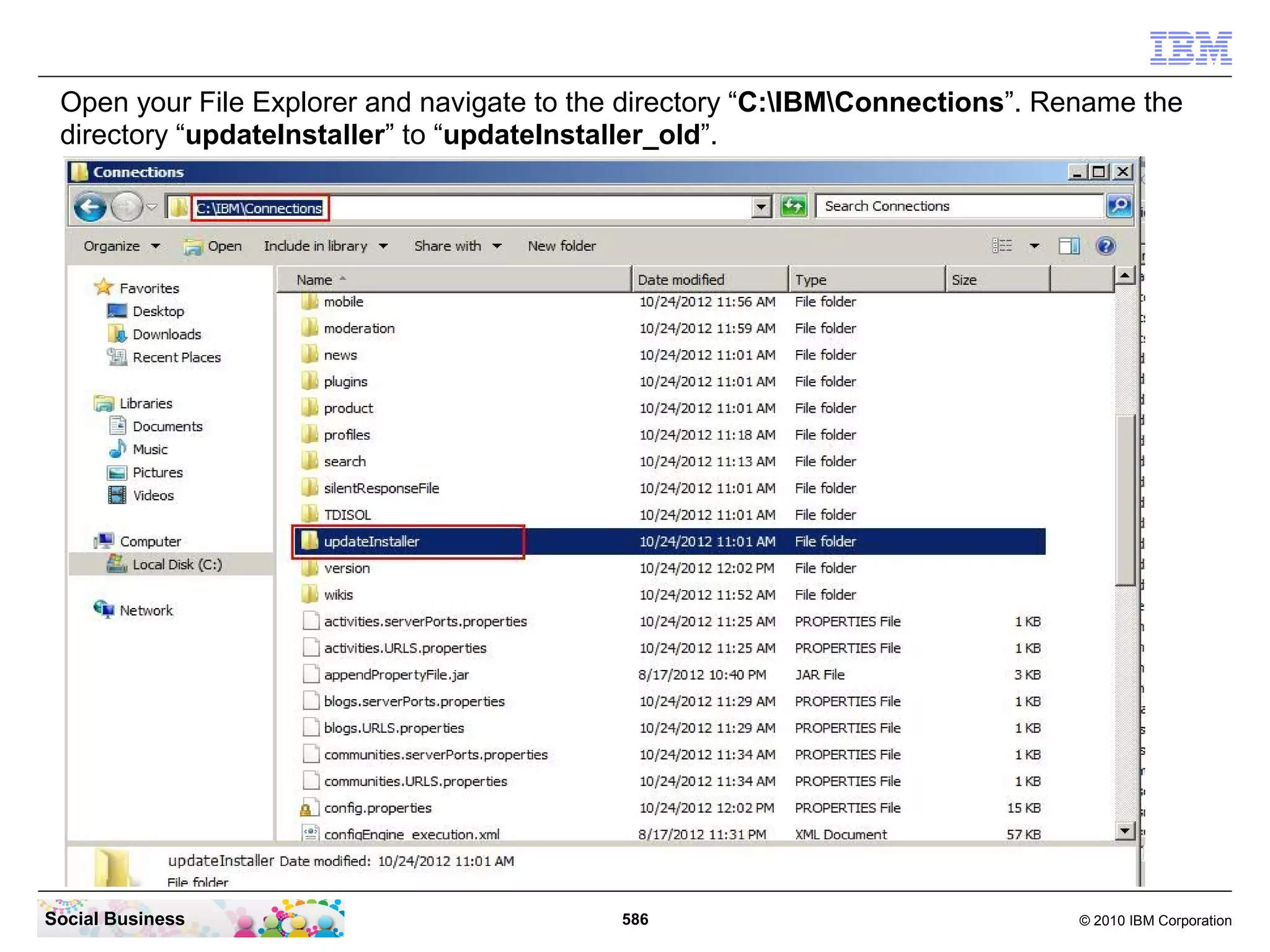Select the updateInstaller folder name
The image size is (1270, 952).
[x=371, y=541]
